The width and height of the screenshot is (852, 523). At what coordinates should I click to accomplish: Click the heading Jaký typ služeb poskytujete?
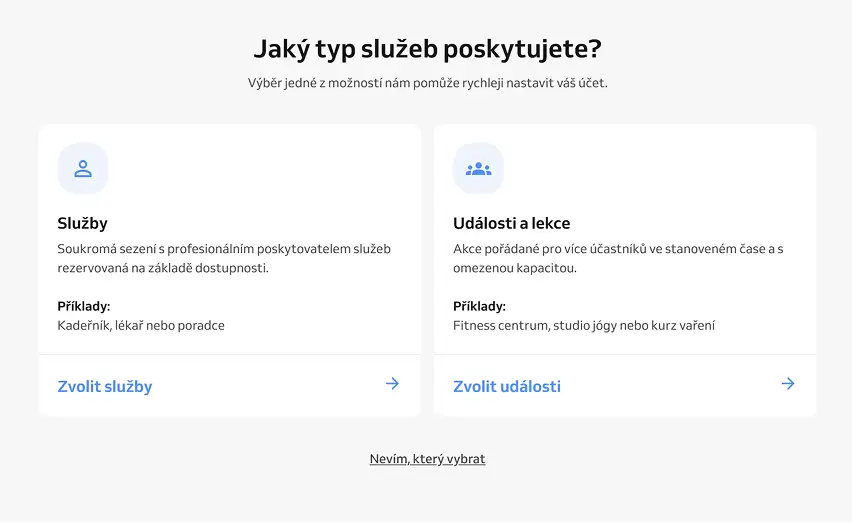[428, 49]
